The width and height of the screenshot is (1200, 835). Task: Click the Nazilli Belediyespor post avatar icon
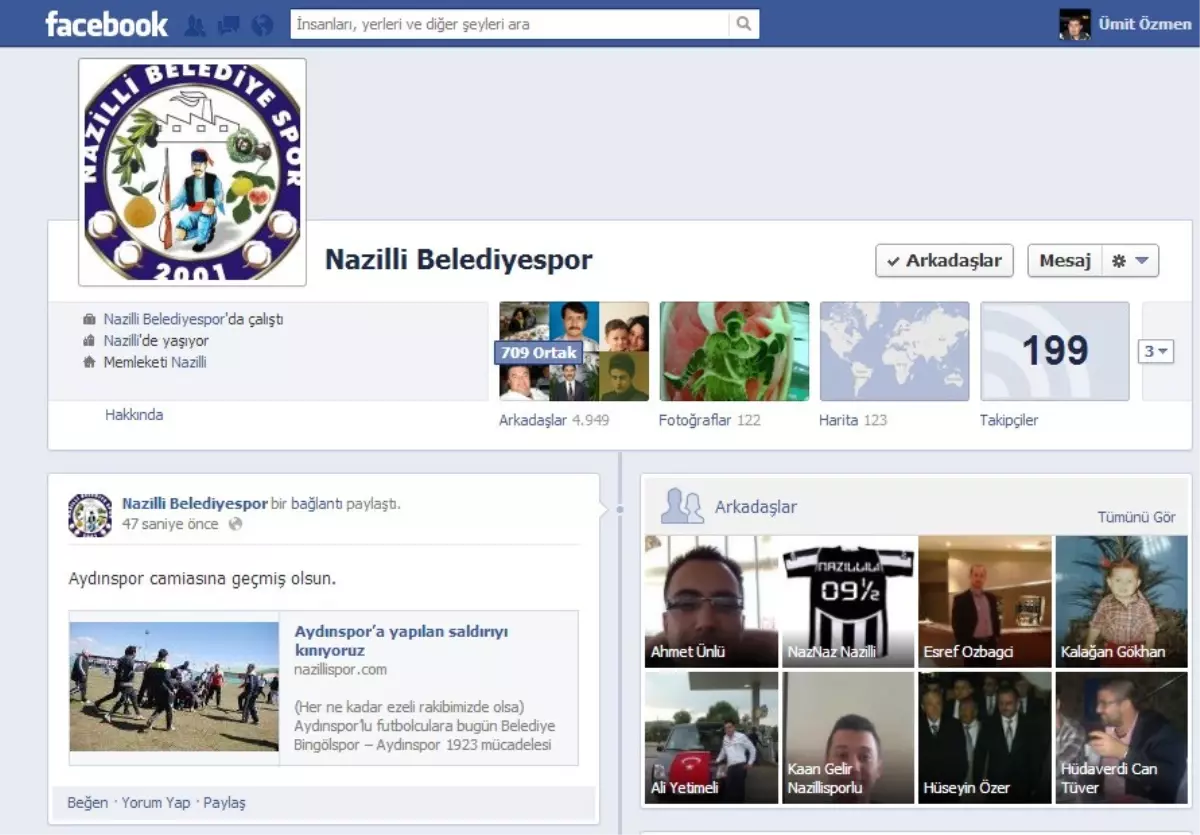pyautogui.click(x=90, y=514)
